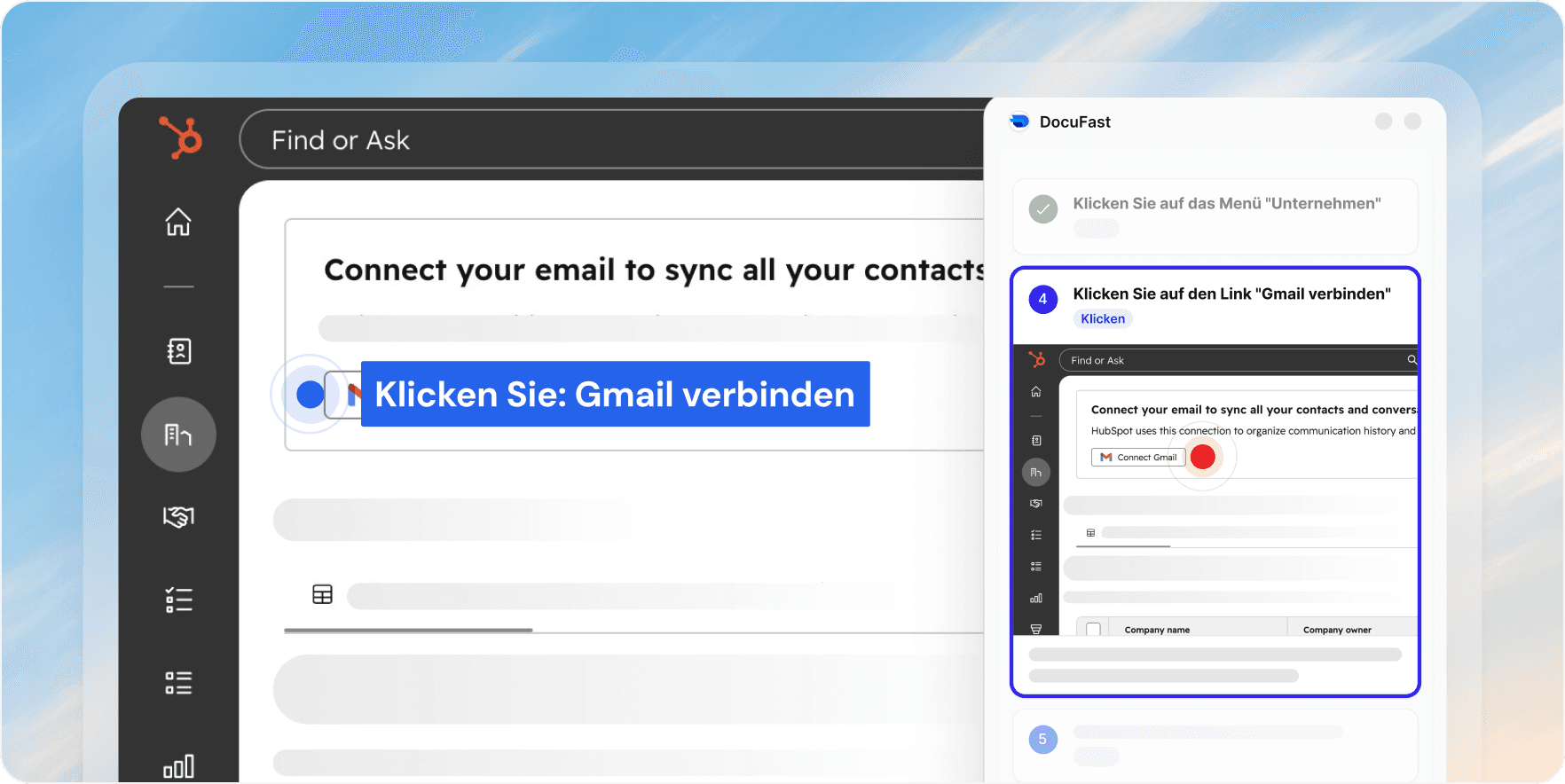The image size is (1565, 784).
Task: Click Company owner column header in preview
Action: click(1337, 630)
